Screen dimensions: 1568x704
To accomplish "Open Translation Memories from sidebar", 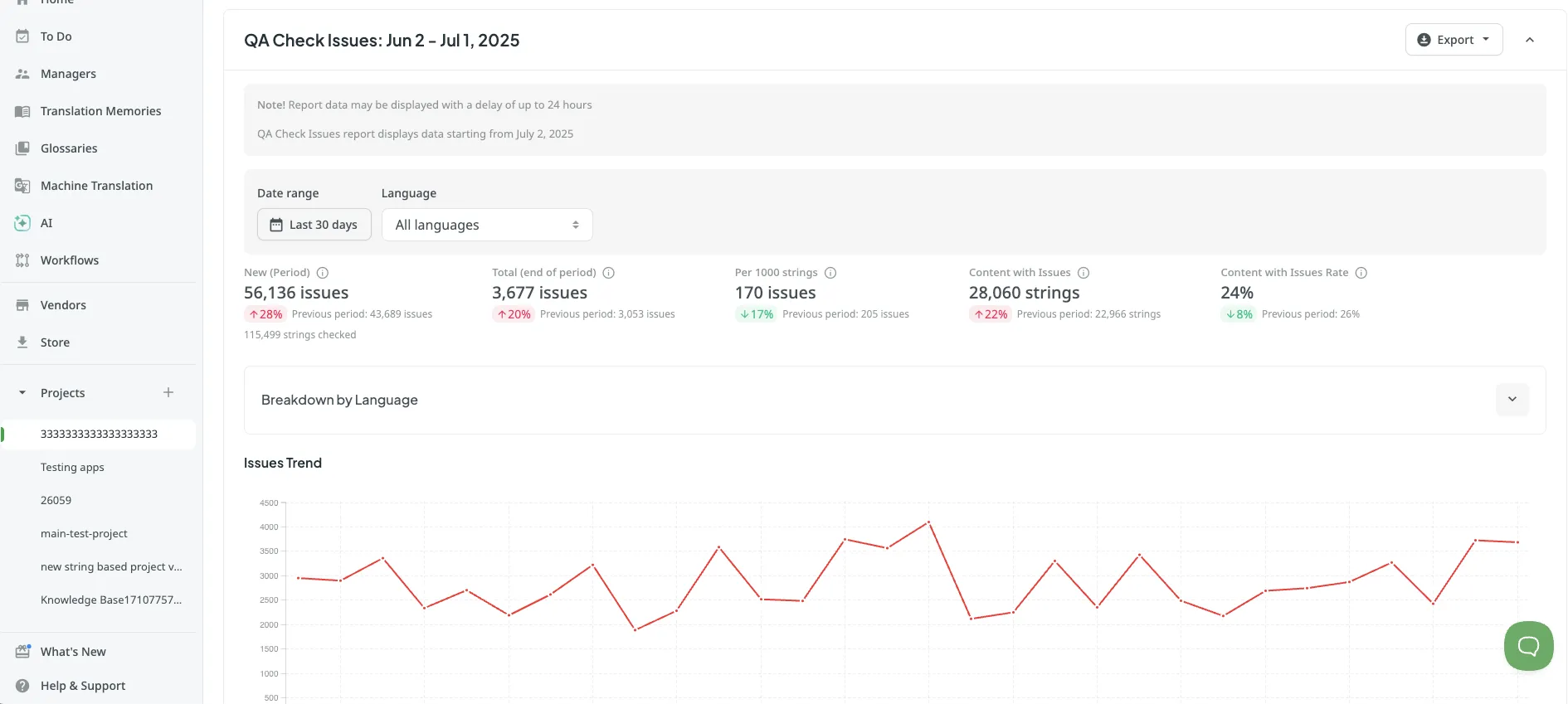I will pyautogui.click(x=100, y=111).
